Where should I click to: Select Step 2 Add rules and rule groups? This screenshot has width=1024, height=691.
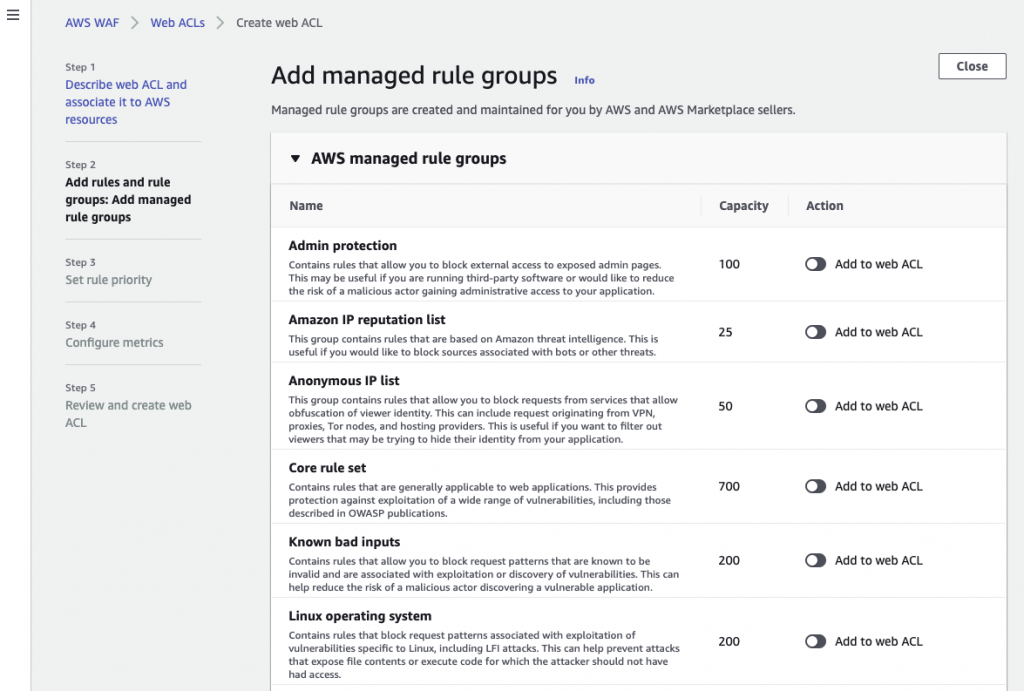click(x=128, y=199)
